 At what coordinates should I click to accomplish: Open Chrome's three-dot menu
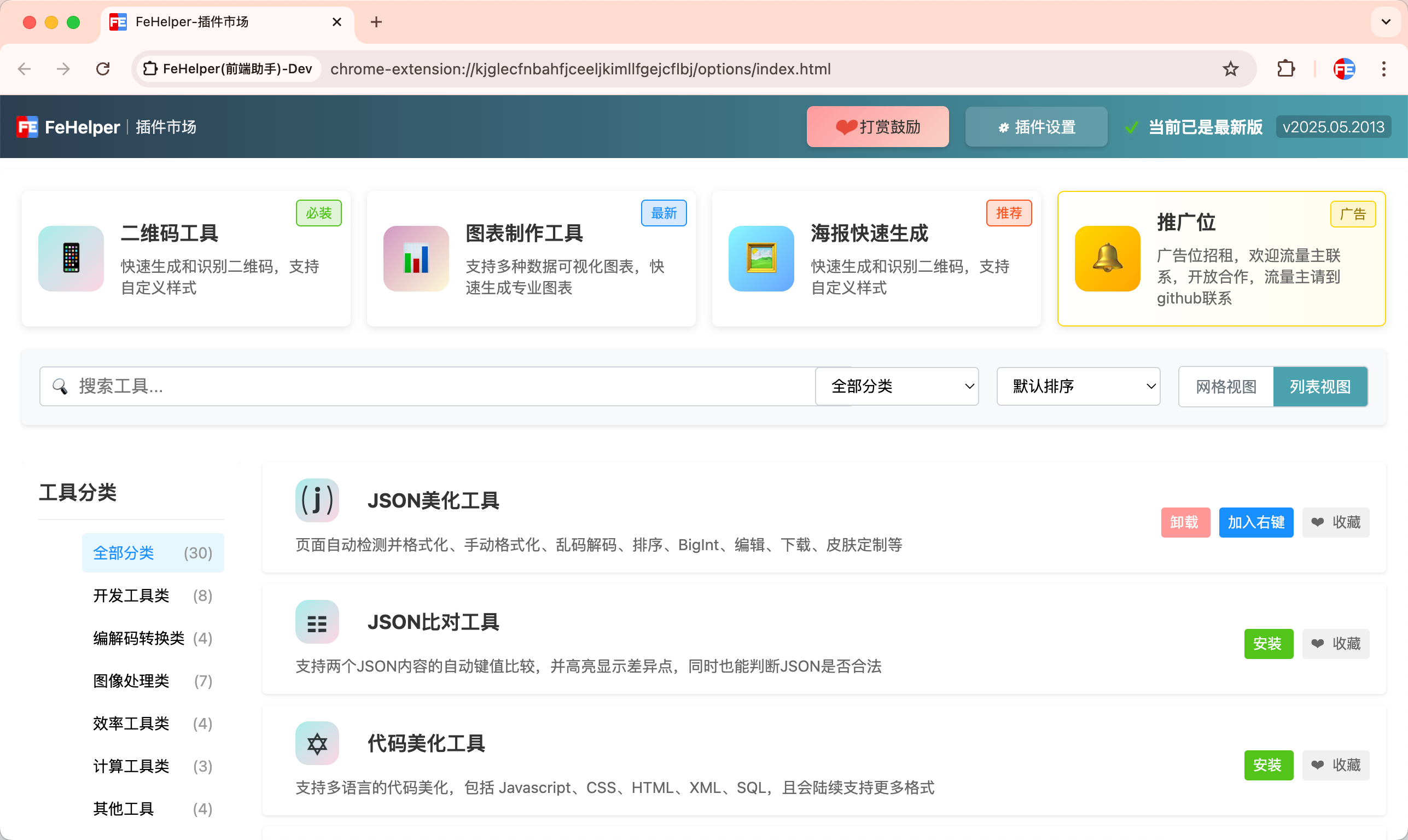coord(1383,69)
